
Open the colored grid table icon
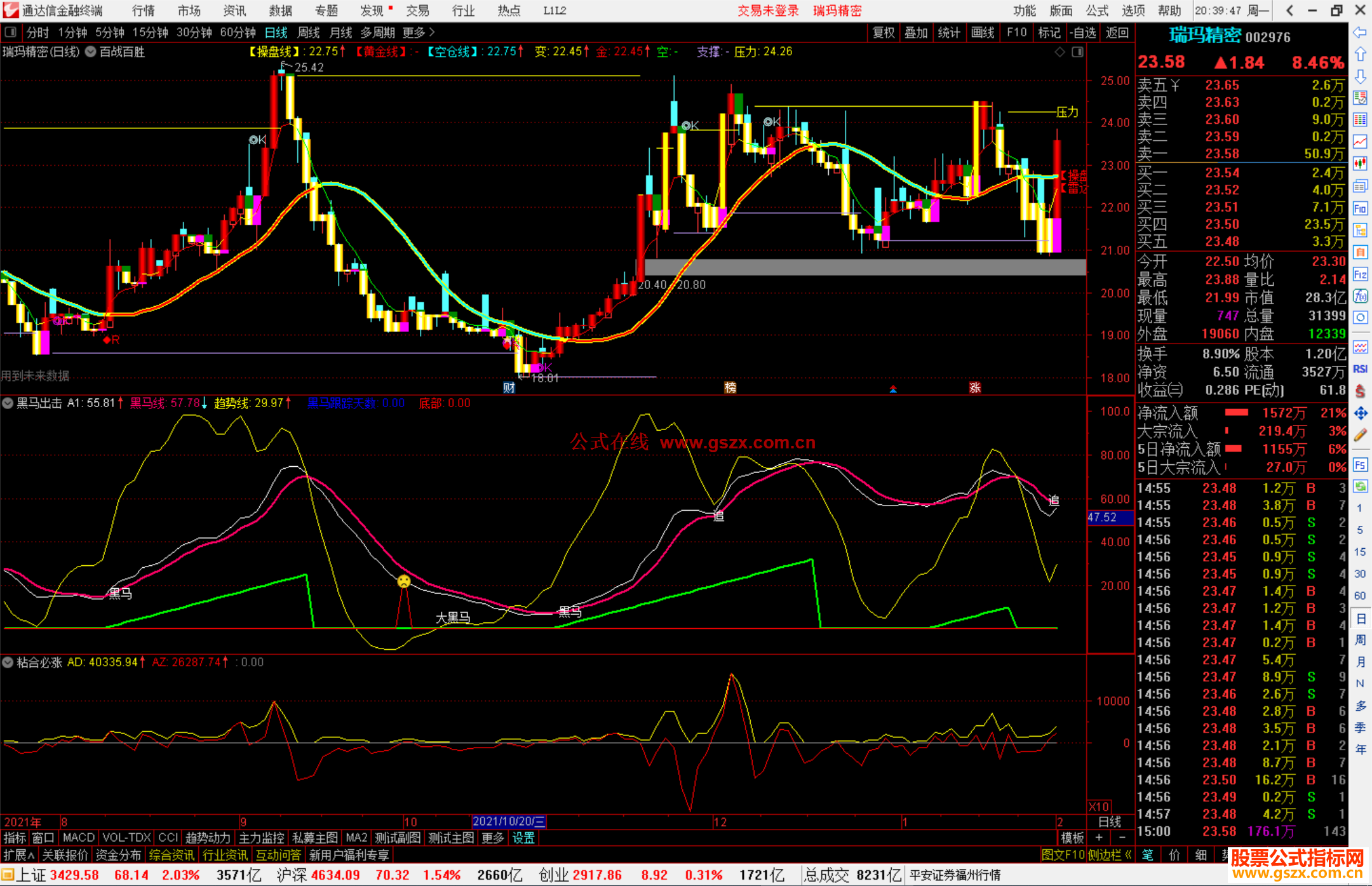1360,120
